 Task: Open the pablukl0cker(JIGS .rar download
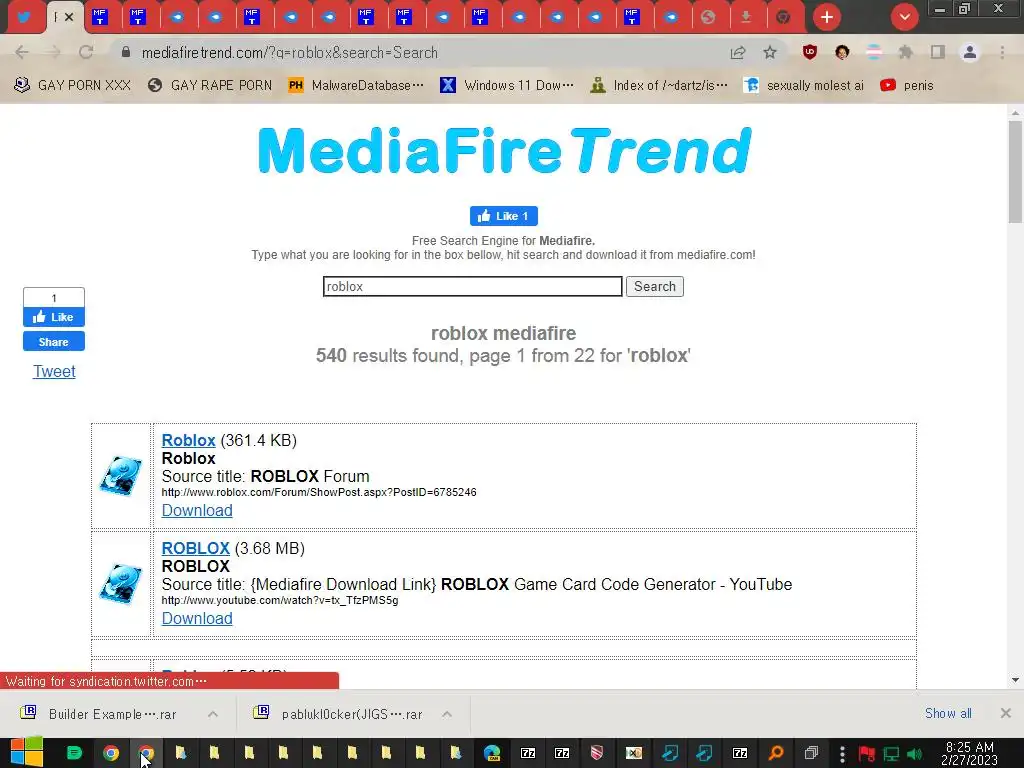(340, 714)
